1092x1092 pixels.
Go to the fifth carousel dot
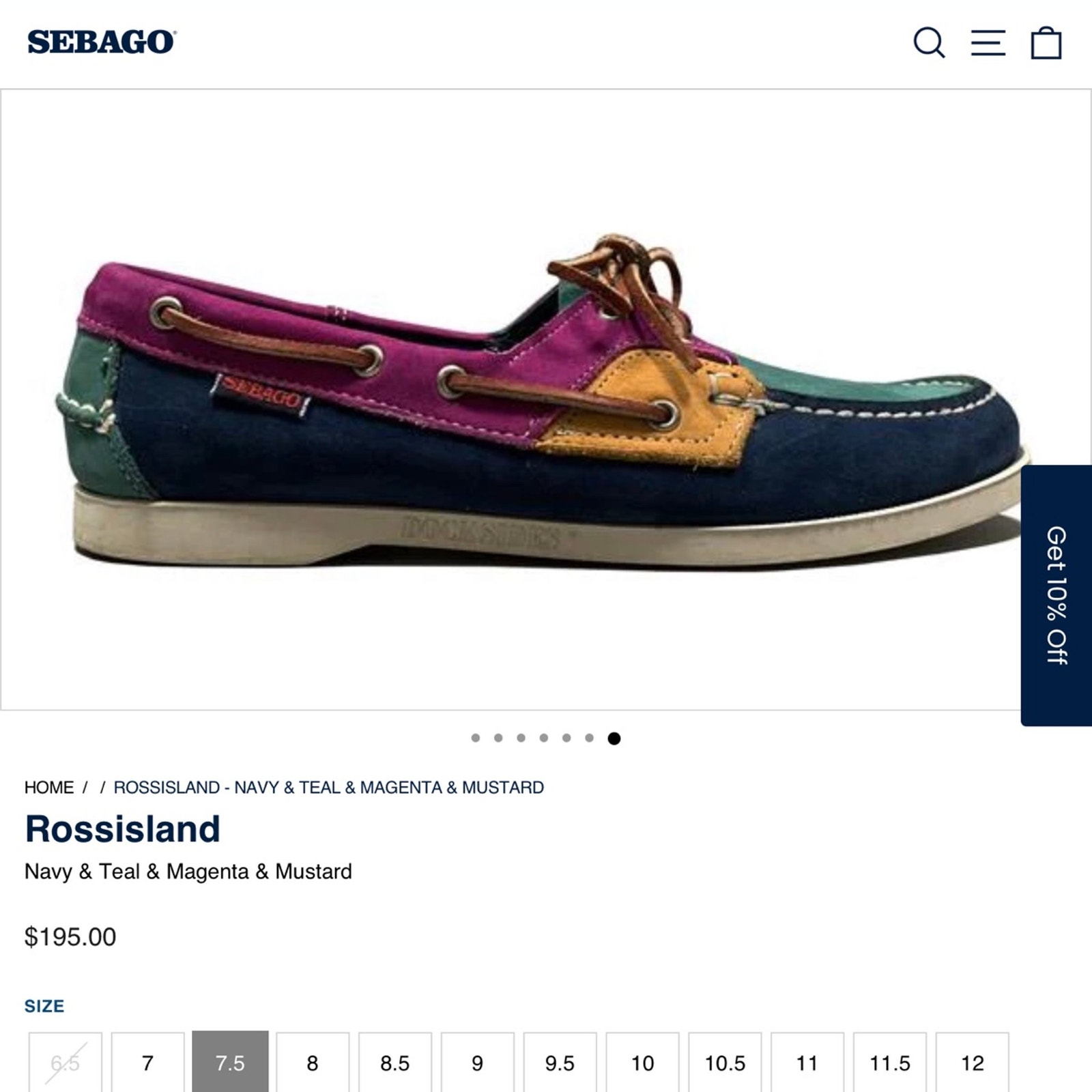point(566,738)
